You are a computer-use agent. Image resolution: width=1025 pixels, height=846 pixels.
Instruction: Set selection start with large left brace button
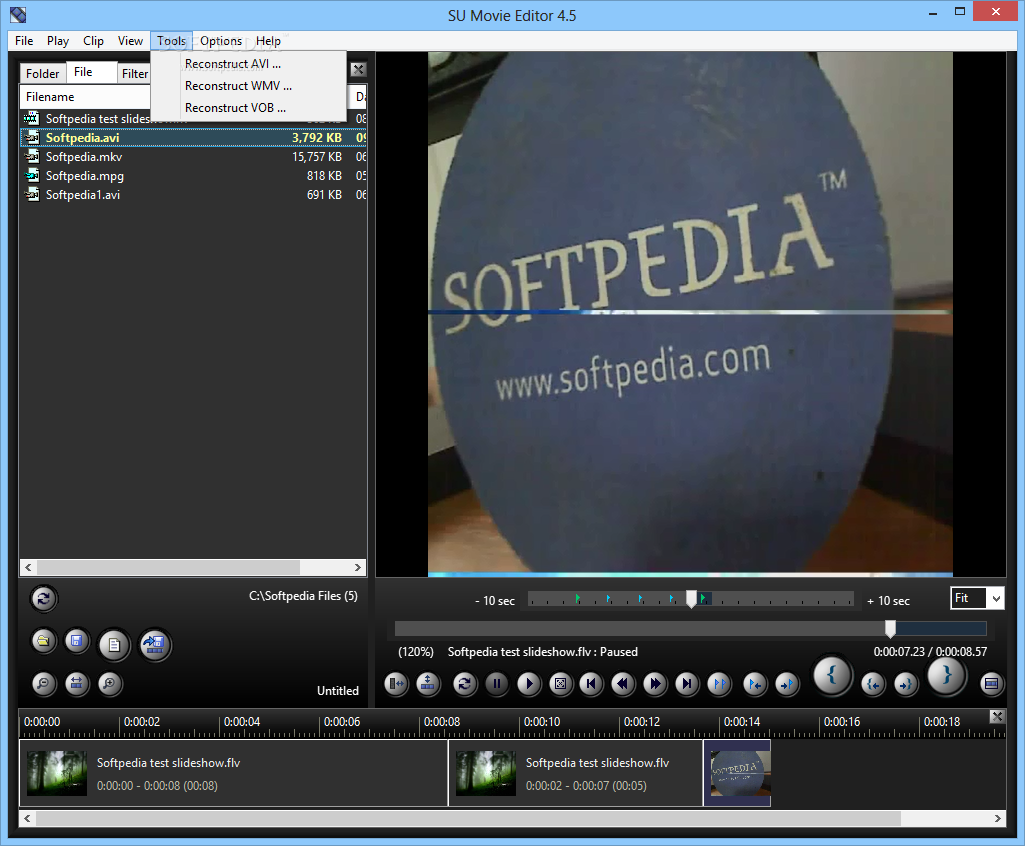tap(832, 675)
